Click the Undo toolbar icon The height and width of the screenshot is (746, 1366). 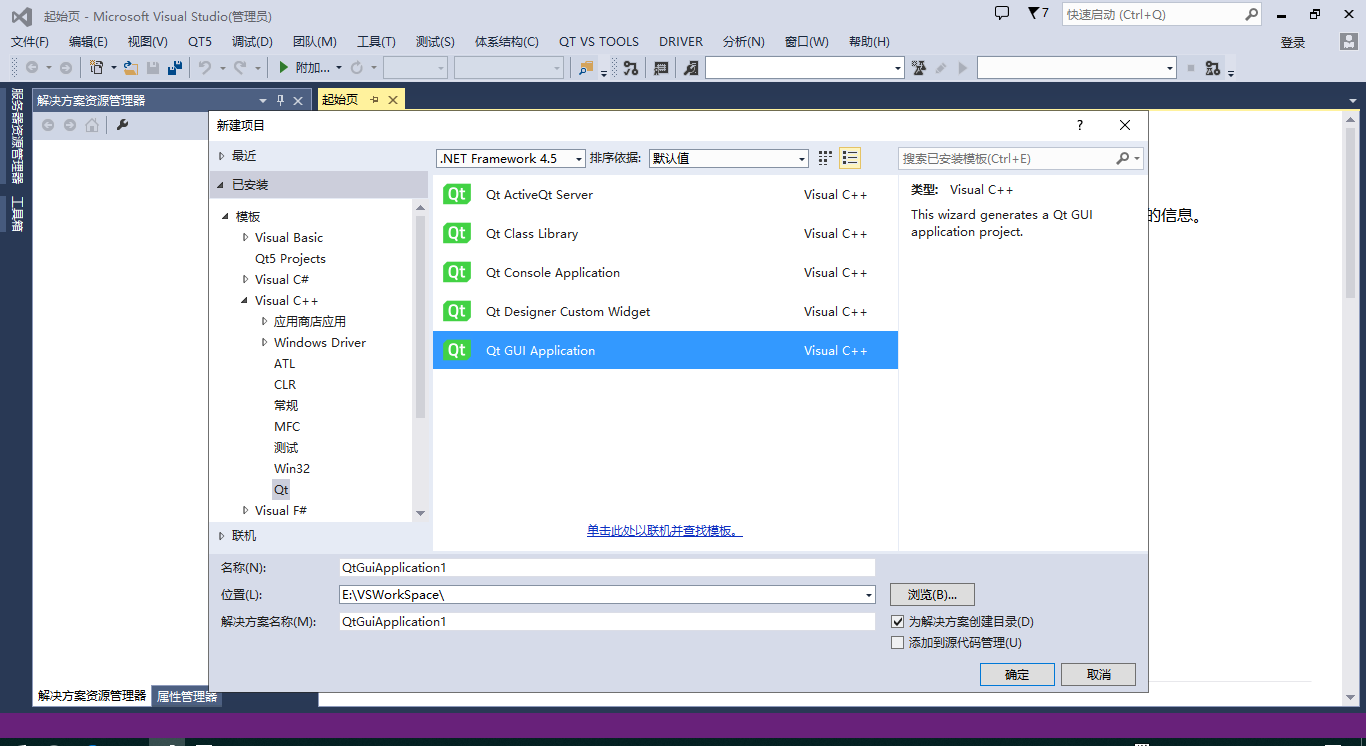tap(204, 67)
